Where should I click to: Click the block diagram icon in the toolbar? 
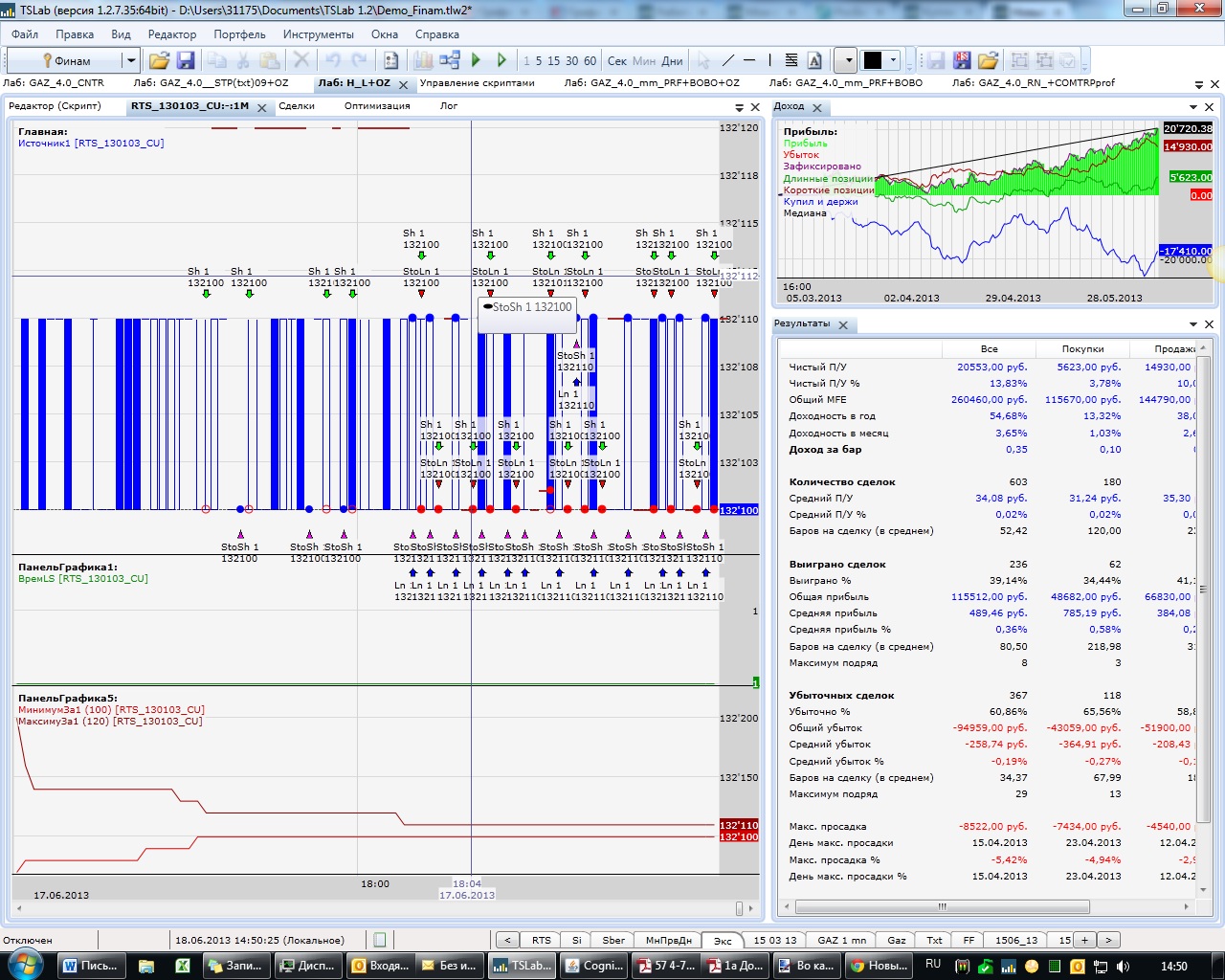[x=450, y=60]
